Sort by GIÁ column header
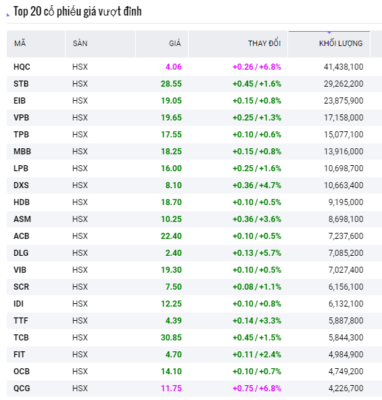Screen dimensions: 382x400 click(x=175, y=43)
